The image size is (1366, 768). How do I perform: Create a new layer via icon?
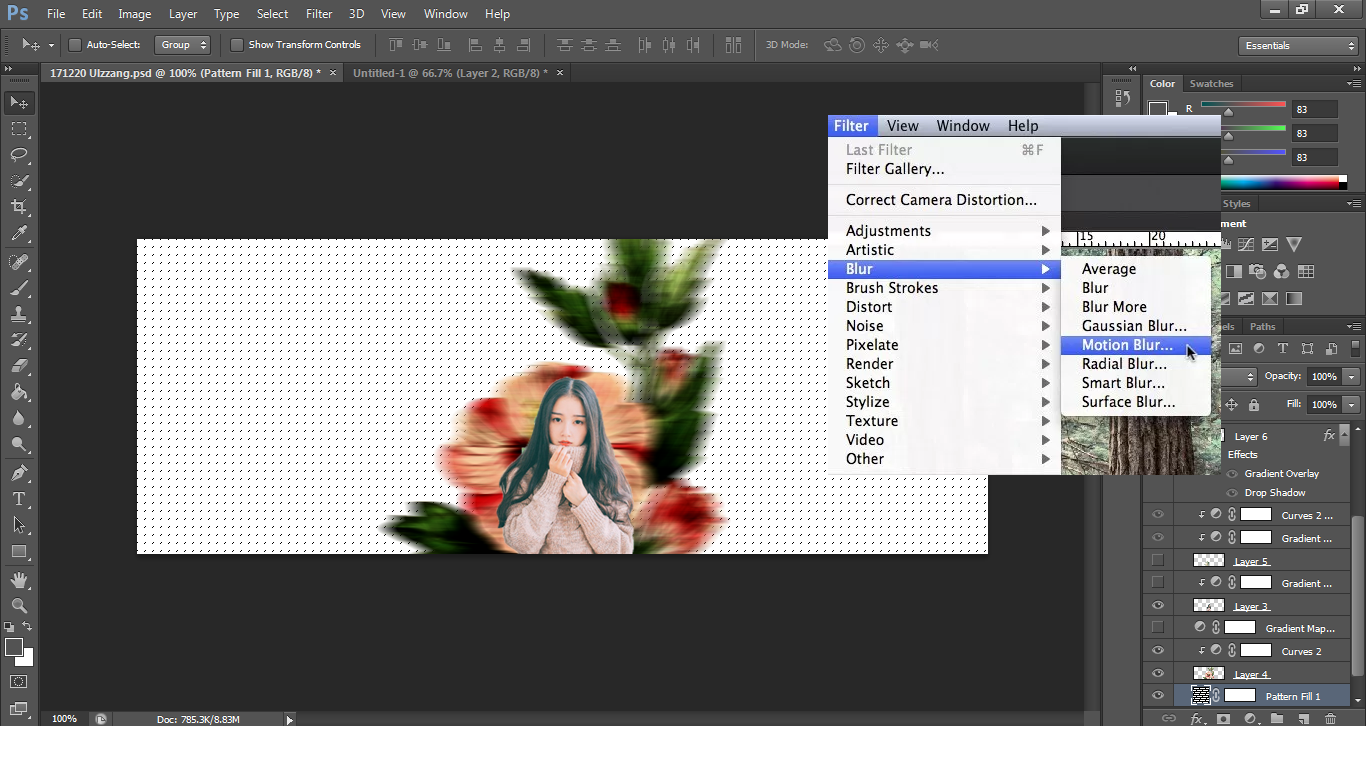click(1304, 719)
